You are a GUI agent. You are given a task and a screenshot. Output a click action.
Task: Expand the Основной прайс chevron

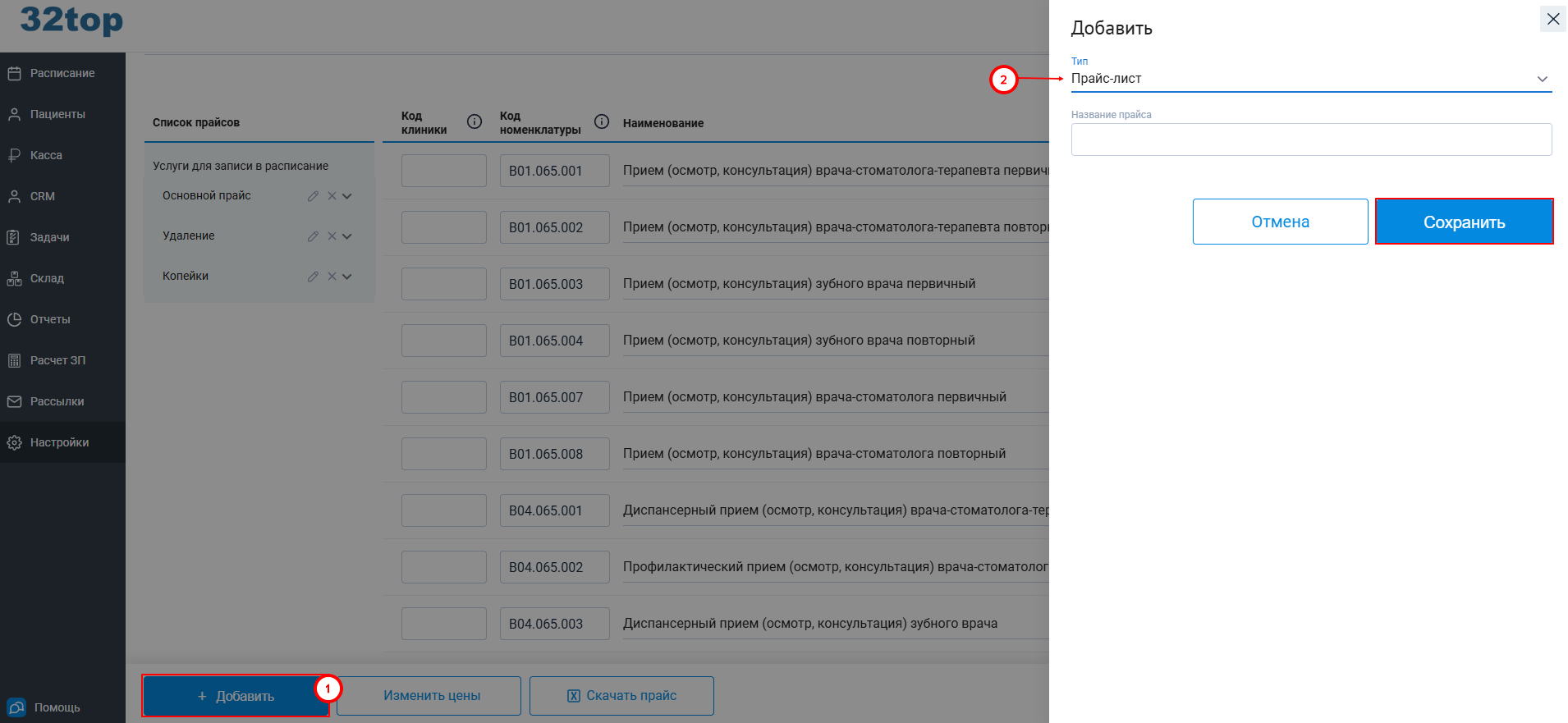click(347, 196)
